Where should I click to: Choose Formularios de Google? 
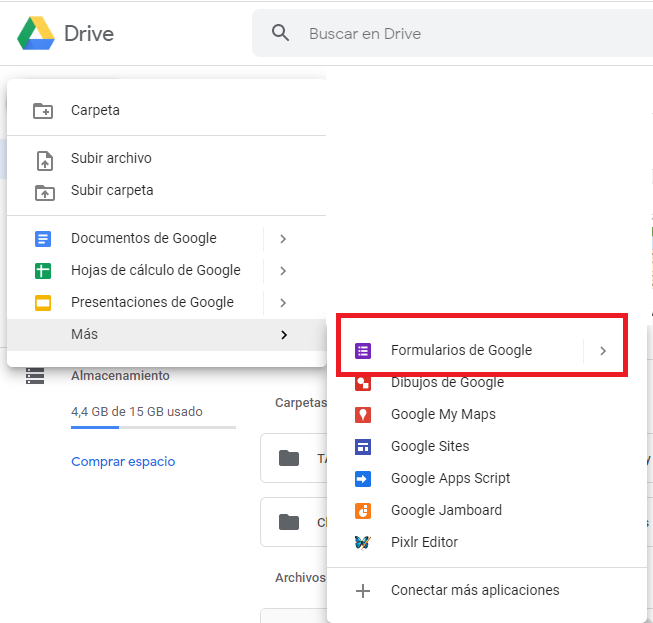tap(461, 350)
